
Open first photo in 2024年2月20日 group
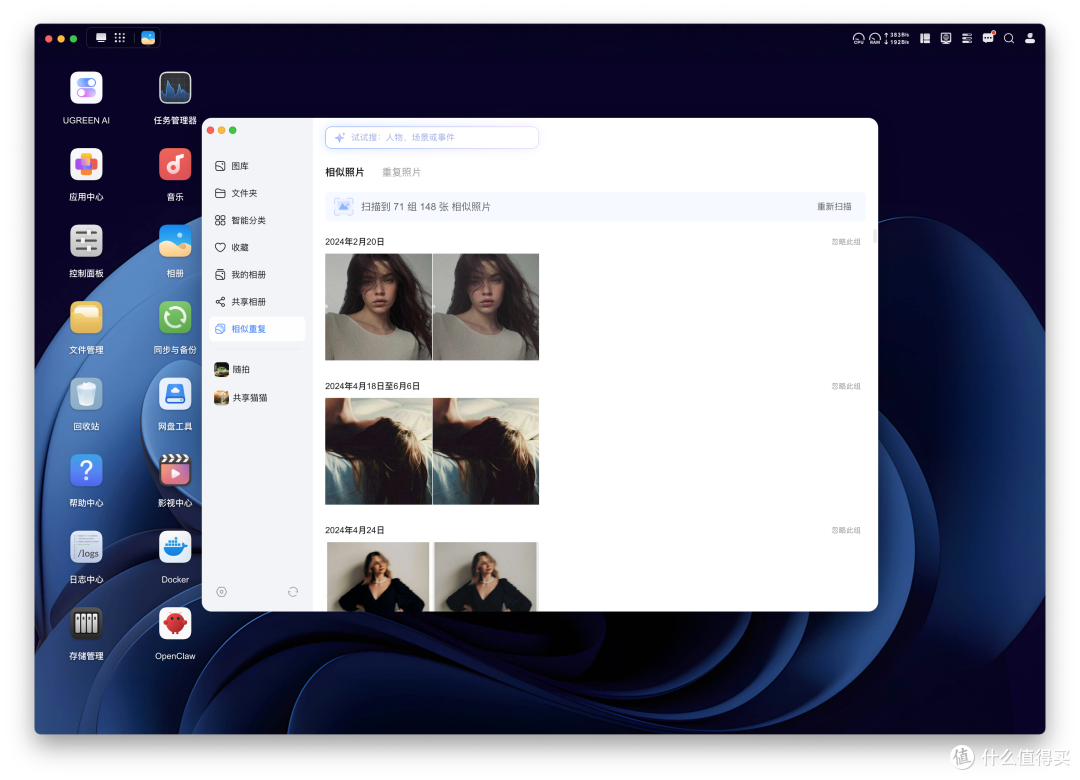click(x=378, y=307)
